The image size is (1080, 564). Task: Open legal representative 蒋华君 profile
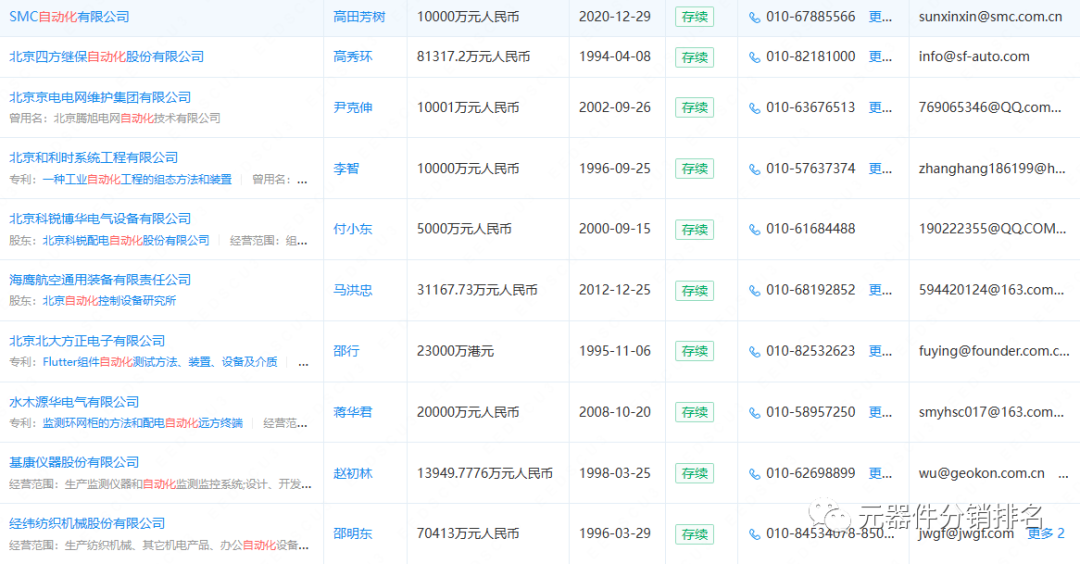coord(353,412)
